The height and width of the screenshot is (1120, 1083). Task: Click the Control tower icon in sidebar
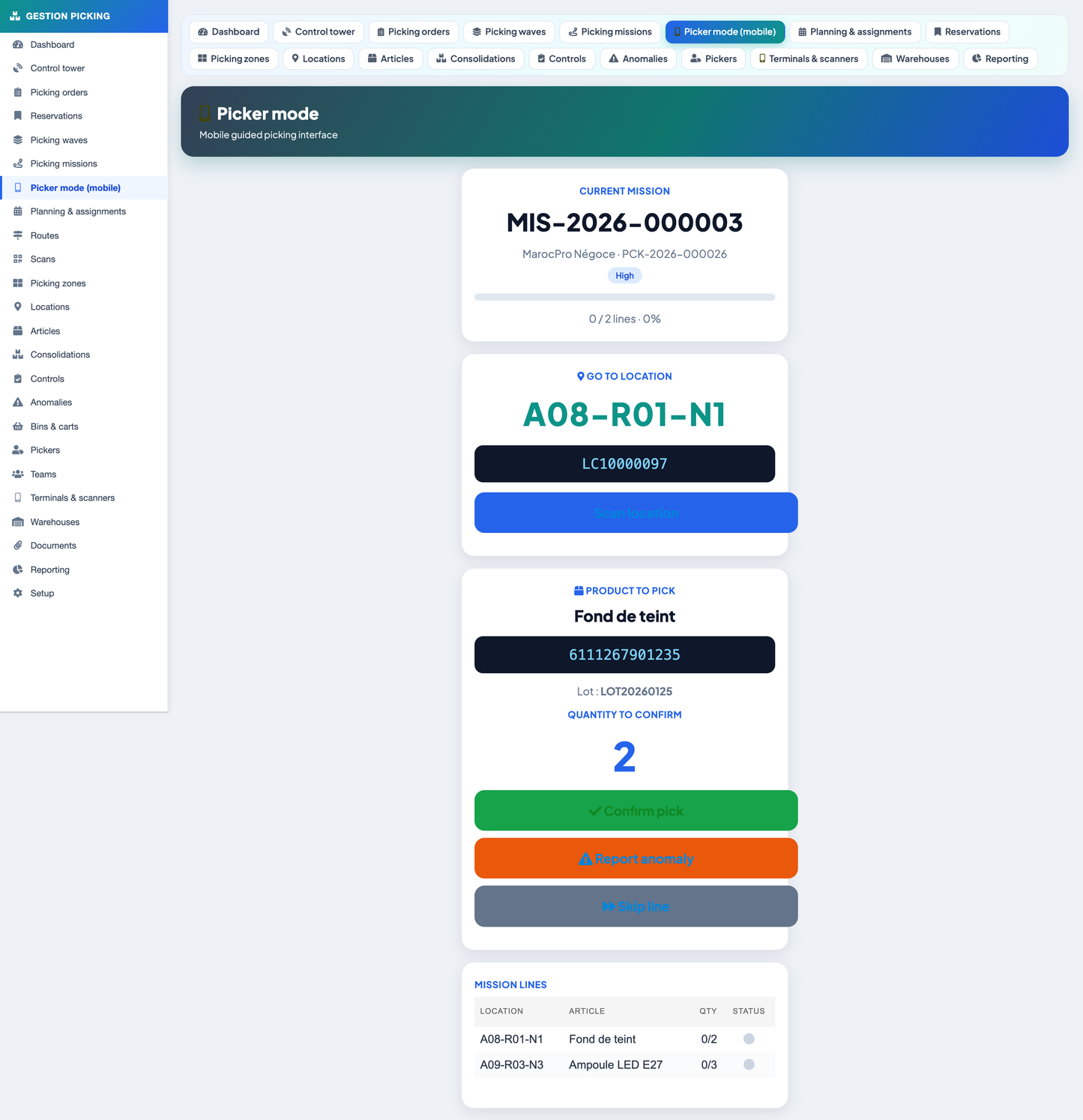click(18, 68)
